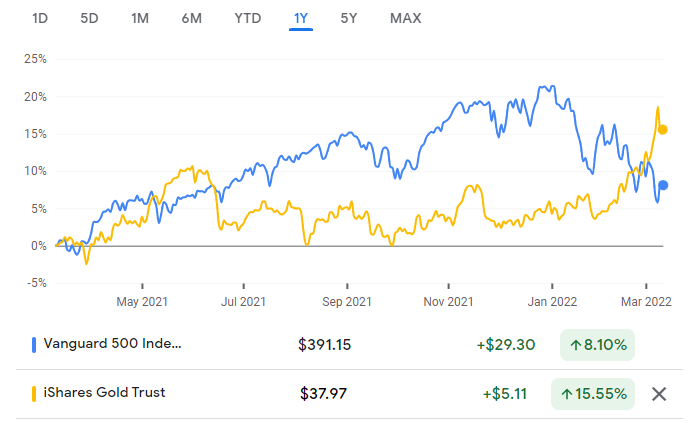Switch chart to 5Y range
The height and width of the screenshot is (423, 700).
tap(349, 18)
